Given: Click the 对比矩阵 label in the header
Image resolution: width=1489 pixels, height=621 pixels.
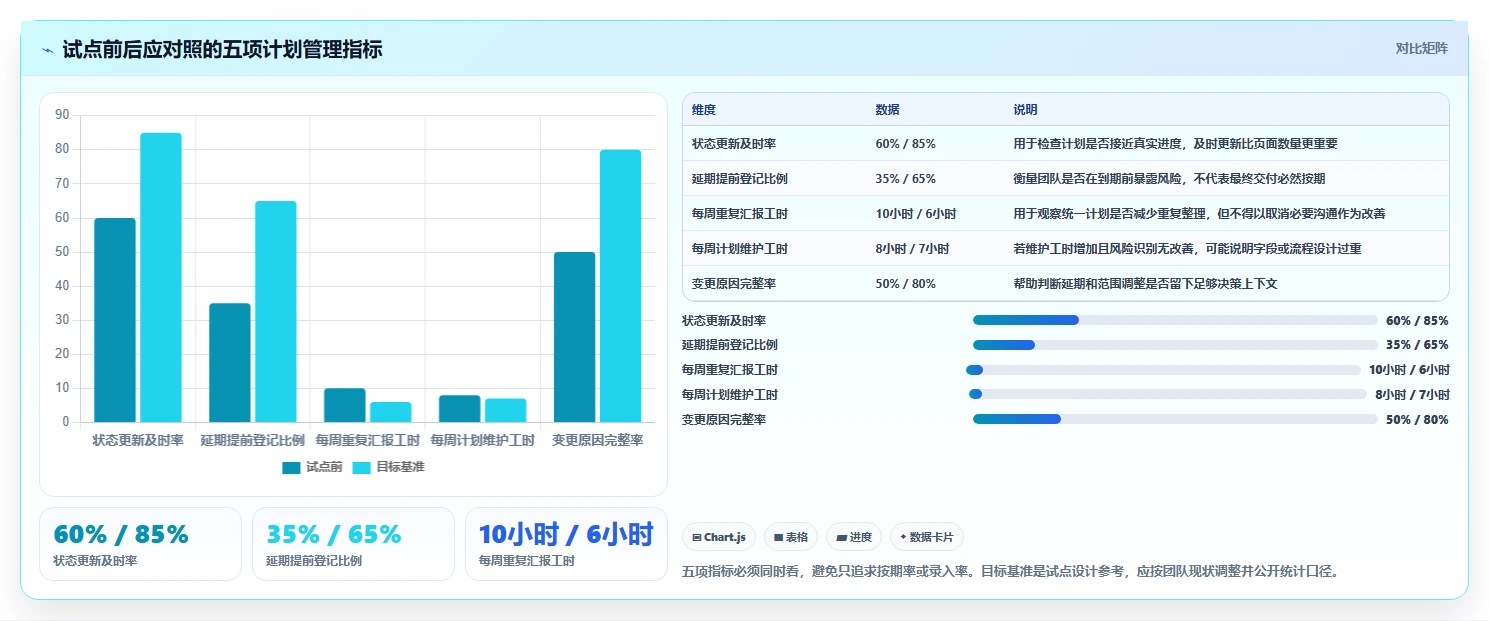Looking at the screenshot, I should [x=1421, y=48].
